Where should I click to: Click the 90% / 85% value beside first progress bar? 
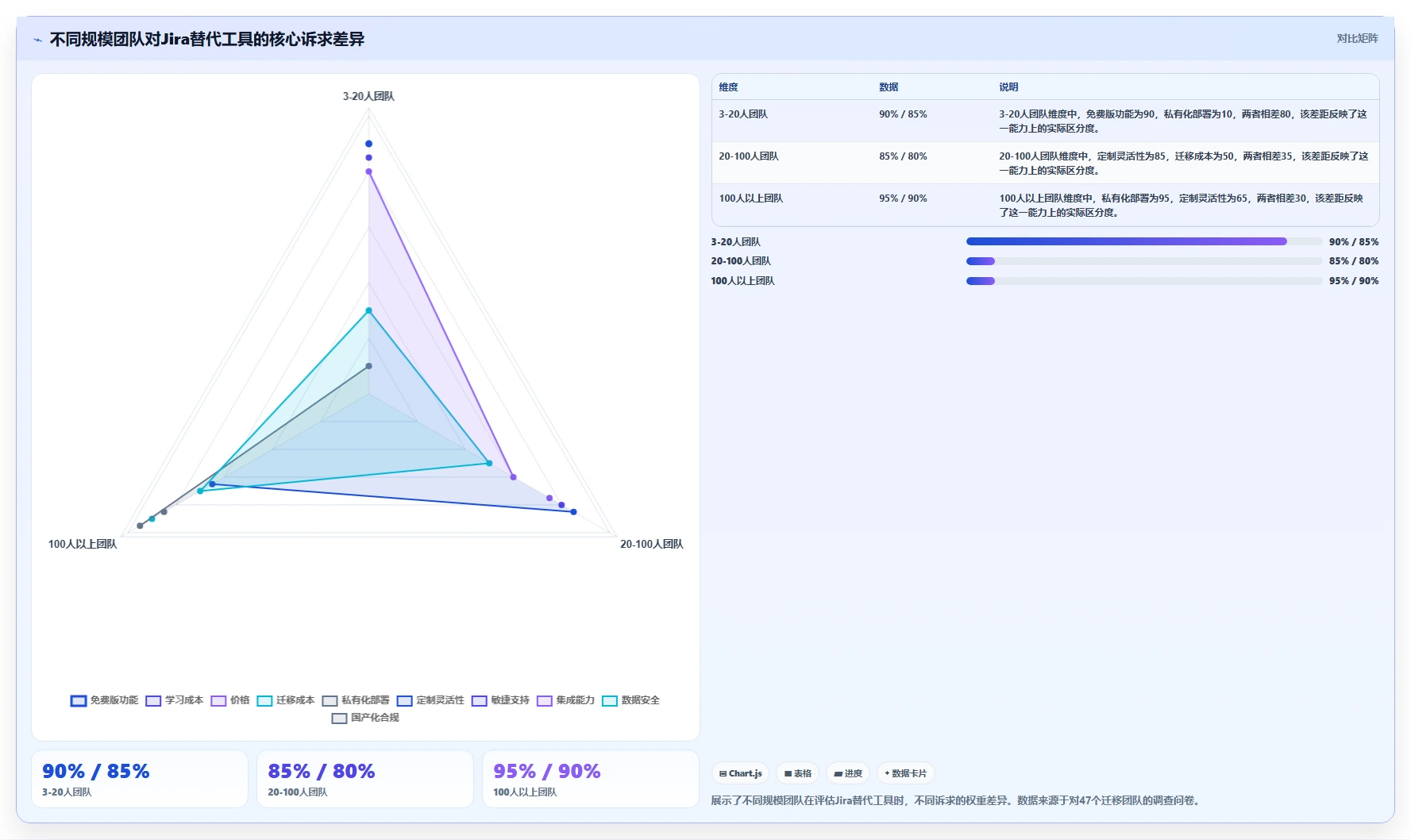click(1354, 241)
